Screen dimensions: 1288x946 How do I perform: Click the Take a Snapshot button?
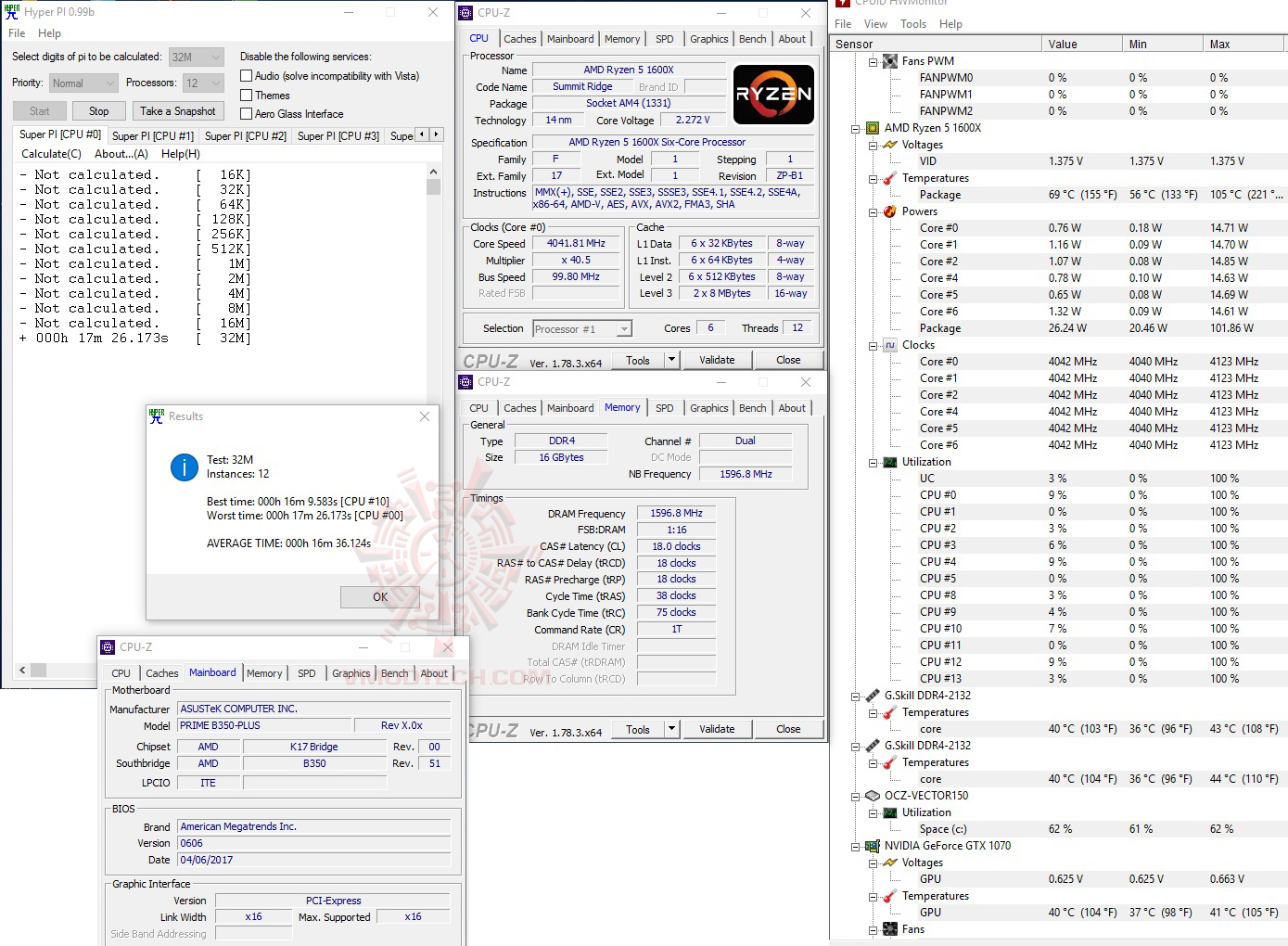pos(178,110)
